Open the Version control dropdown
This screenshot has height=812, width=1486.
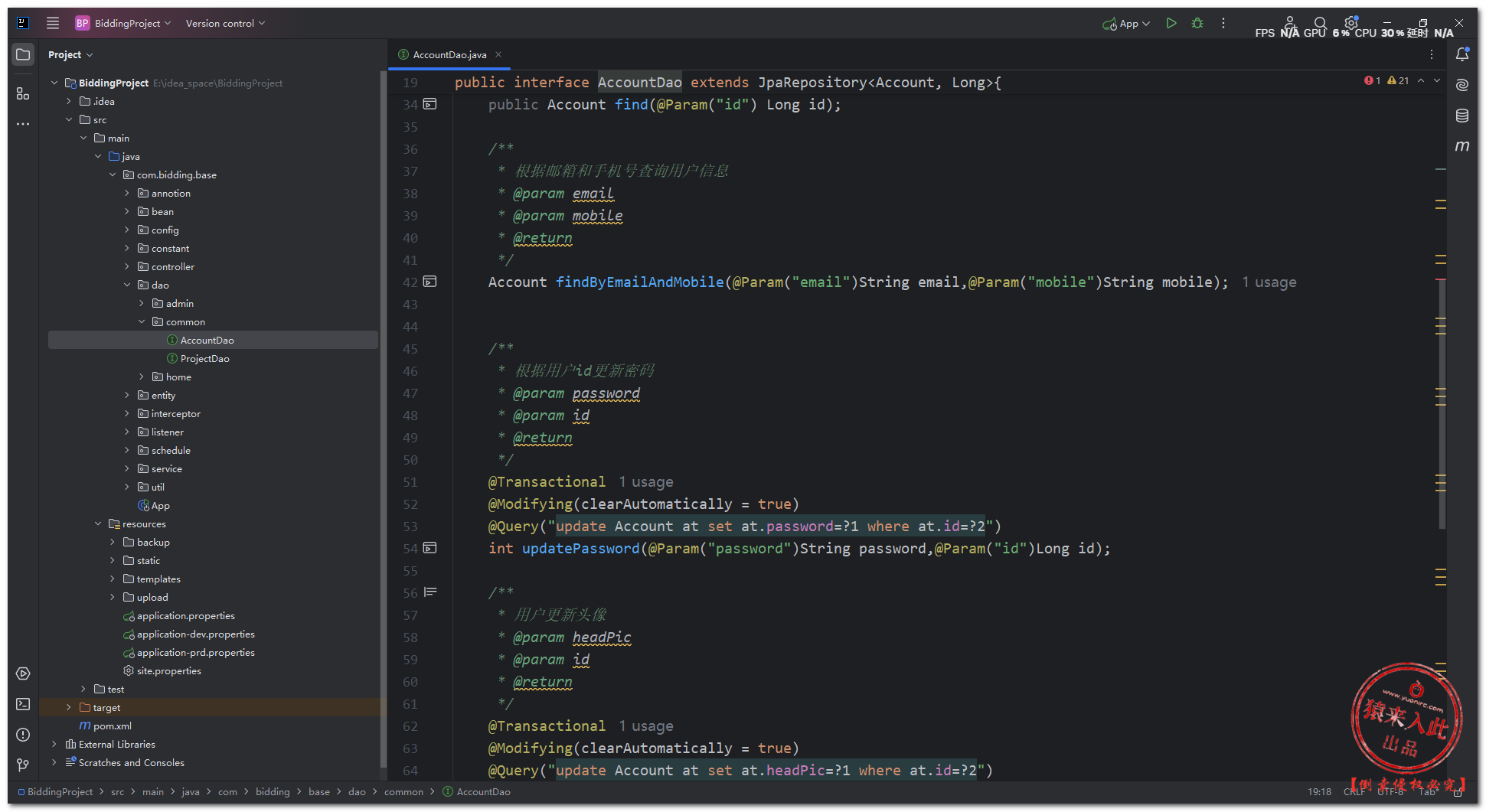pos(225,23)
